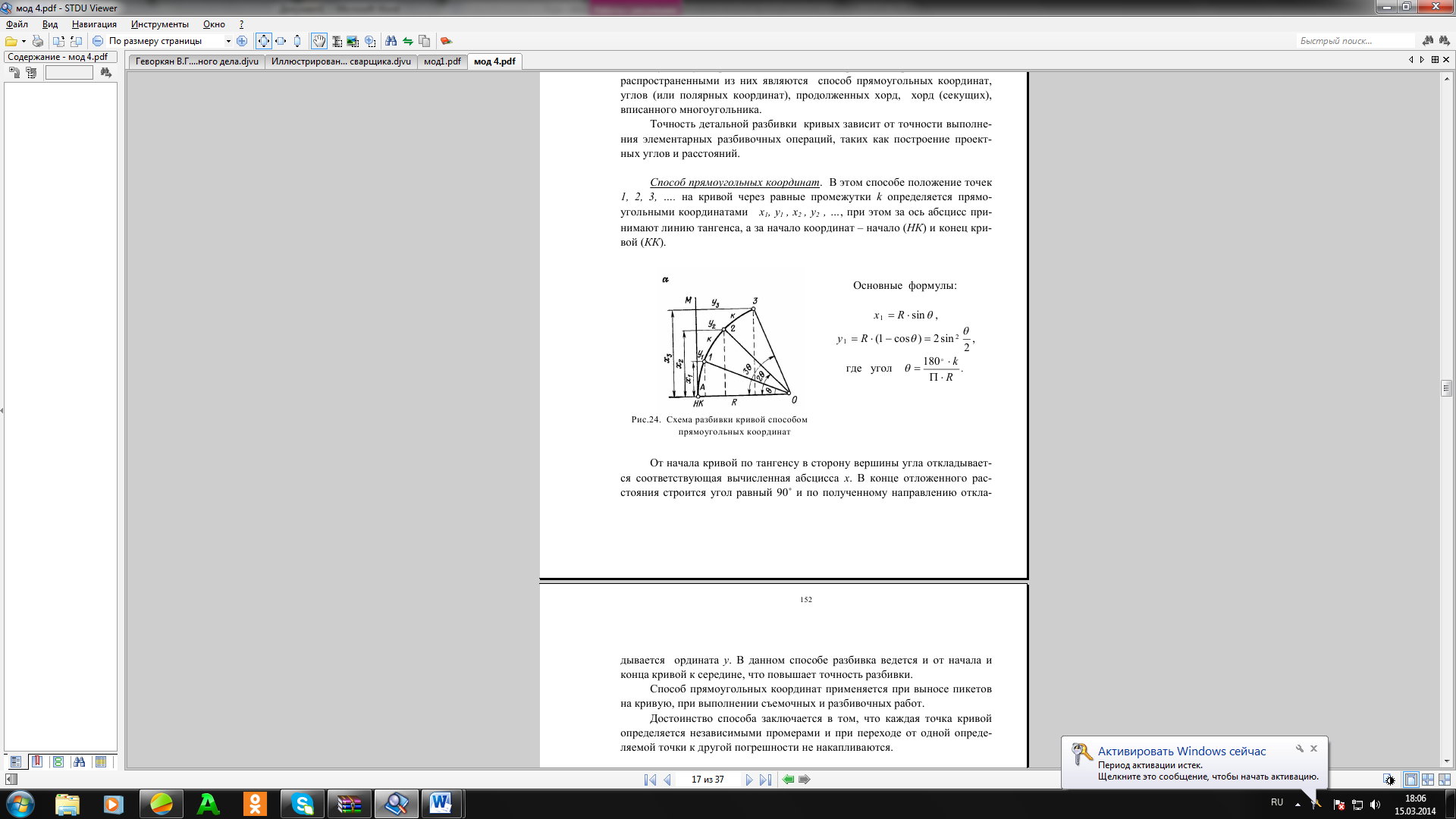Select single page layout icon
Screen dimensions: 1456x819
coord(1410,780)
